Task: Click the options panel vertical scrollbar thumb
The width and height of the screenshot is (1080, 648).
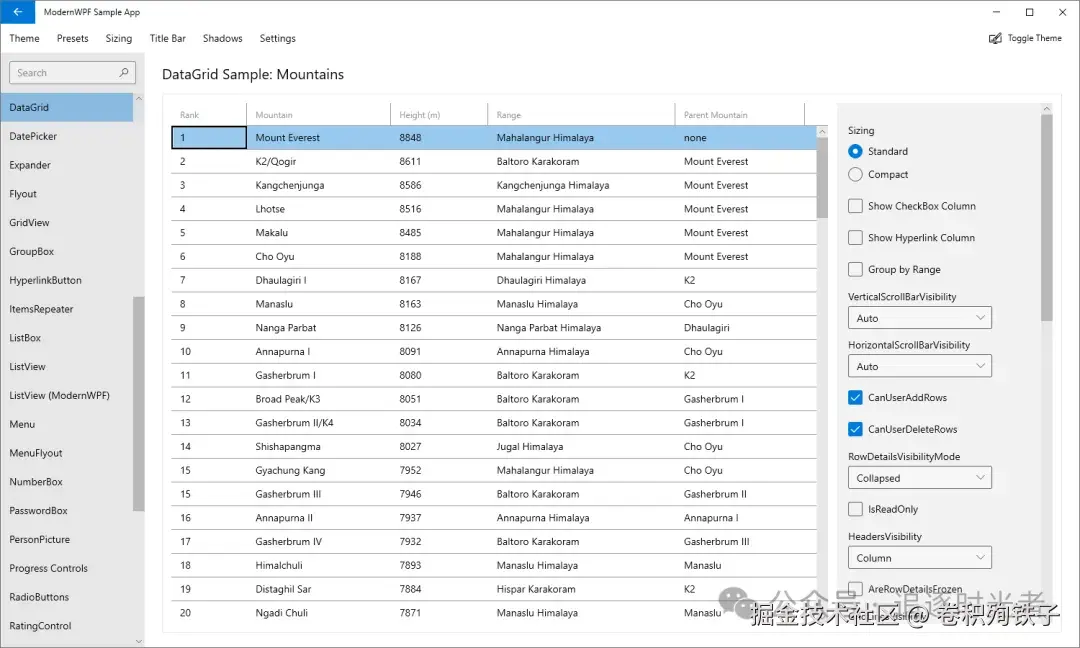Action: [x=1046, y=217]
